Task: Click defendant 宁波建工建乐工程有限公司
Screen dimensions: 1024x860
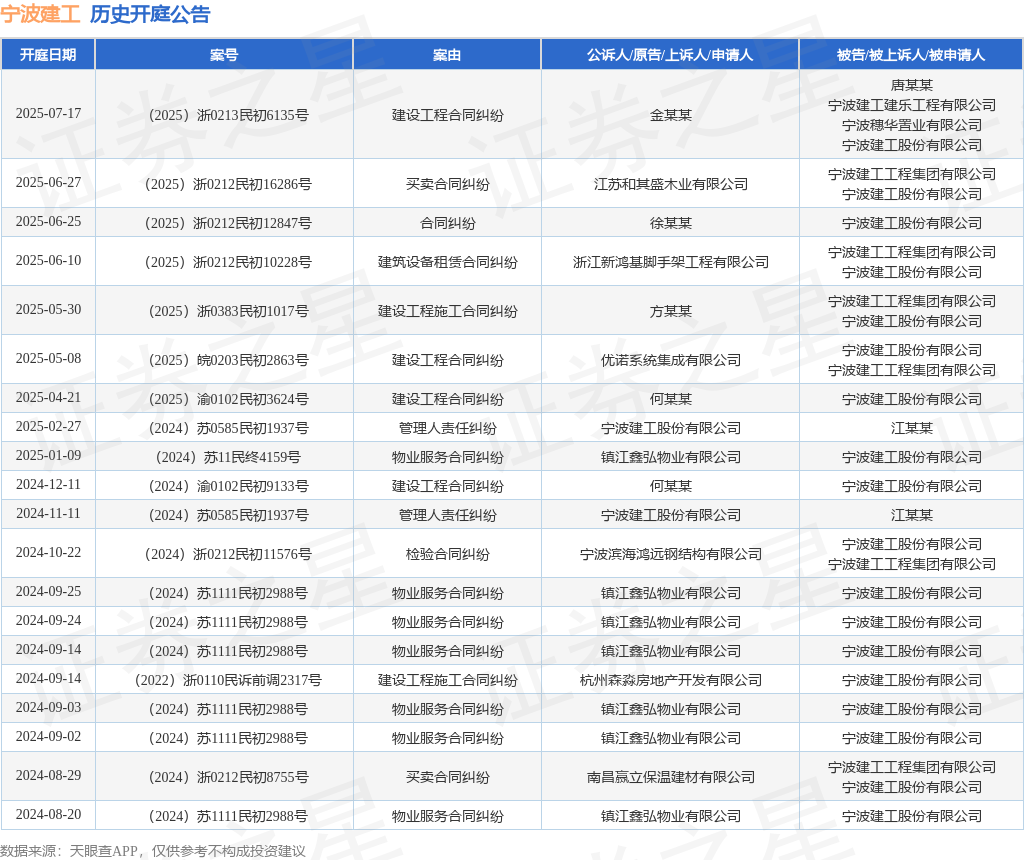Action: 912,105
